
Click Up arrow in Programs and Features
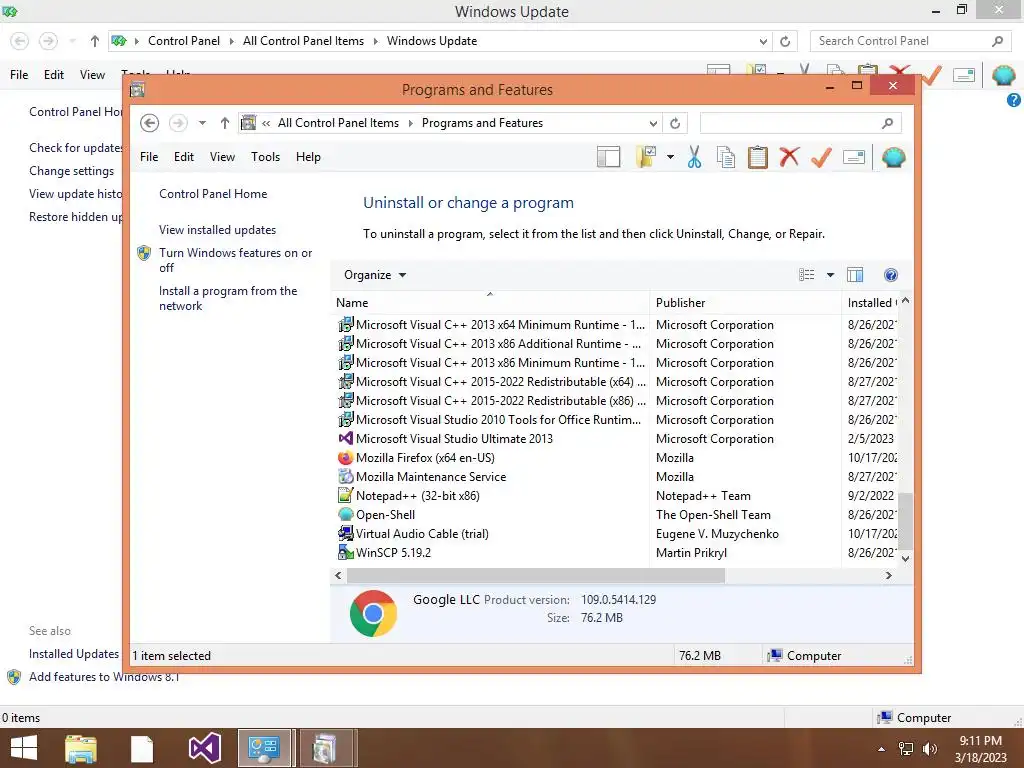[225, 123]
